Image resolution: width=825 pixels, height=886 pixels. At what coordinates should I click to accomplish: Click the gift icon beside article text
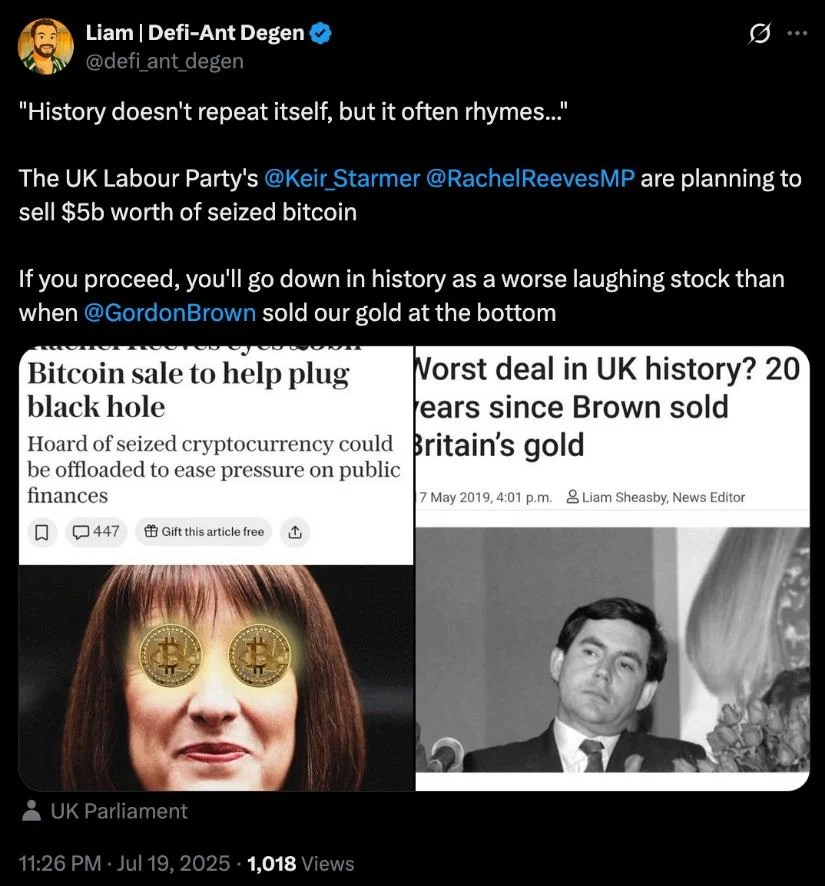tap(150, 532)
